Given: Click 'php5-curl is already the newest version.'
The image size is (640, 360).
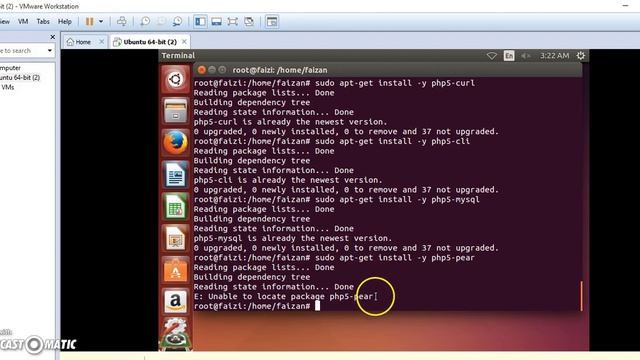Looking at the screenshot, I should 290,122.
